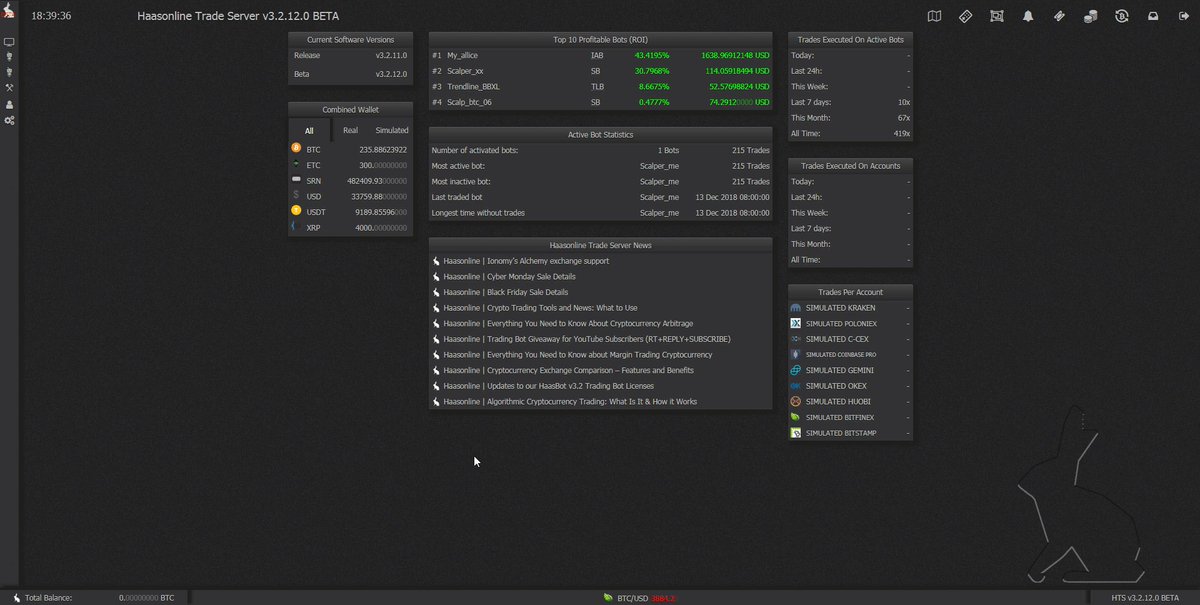This screenshot has height=605, width=1200.
Task: Select the All tab in Combined Wallet
Action: pyautogui.click(x=309, y=130)
